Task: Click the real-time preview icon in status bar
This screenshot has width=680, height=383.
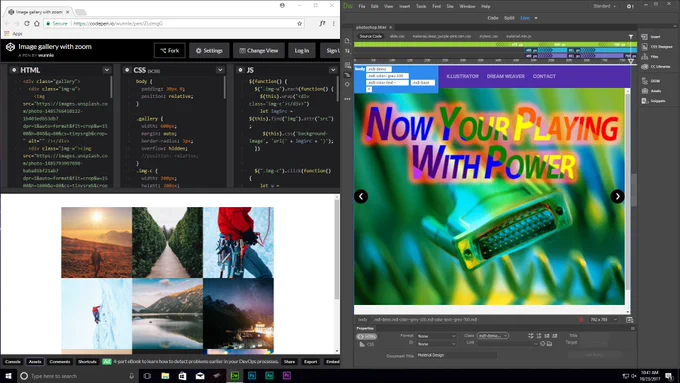Action: click(630, 320)
